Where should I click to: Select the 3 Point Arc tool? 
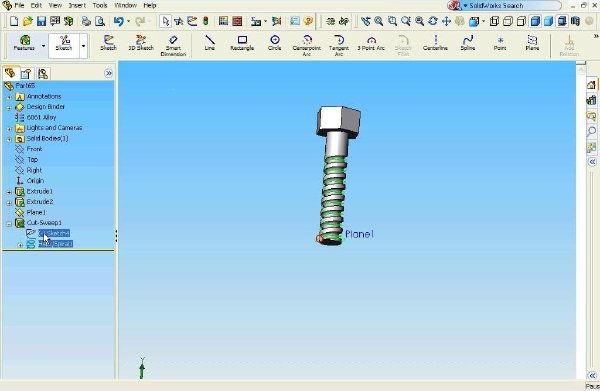371,43
